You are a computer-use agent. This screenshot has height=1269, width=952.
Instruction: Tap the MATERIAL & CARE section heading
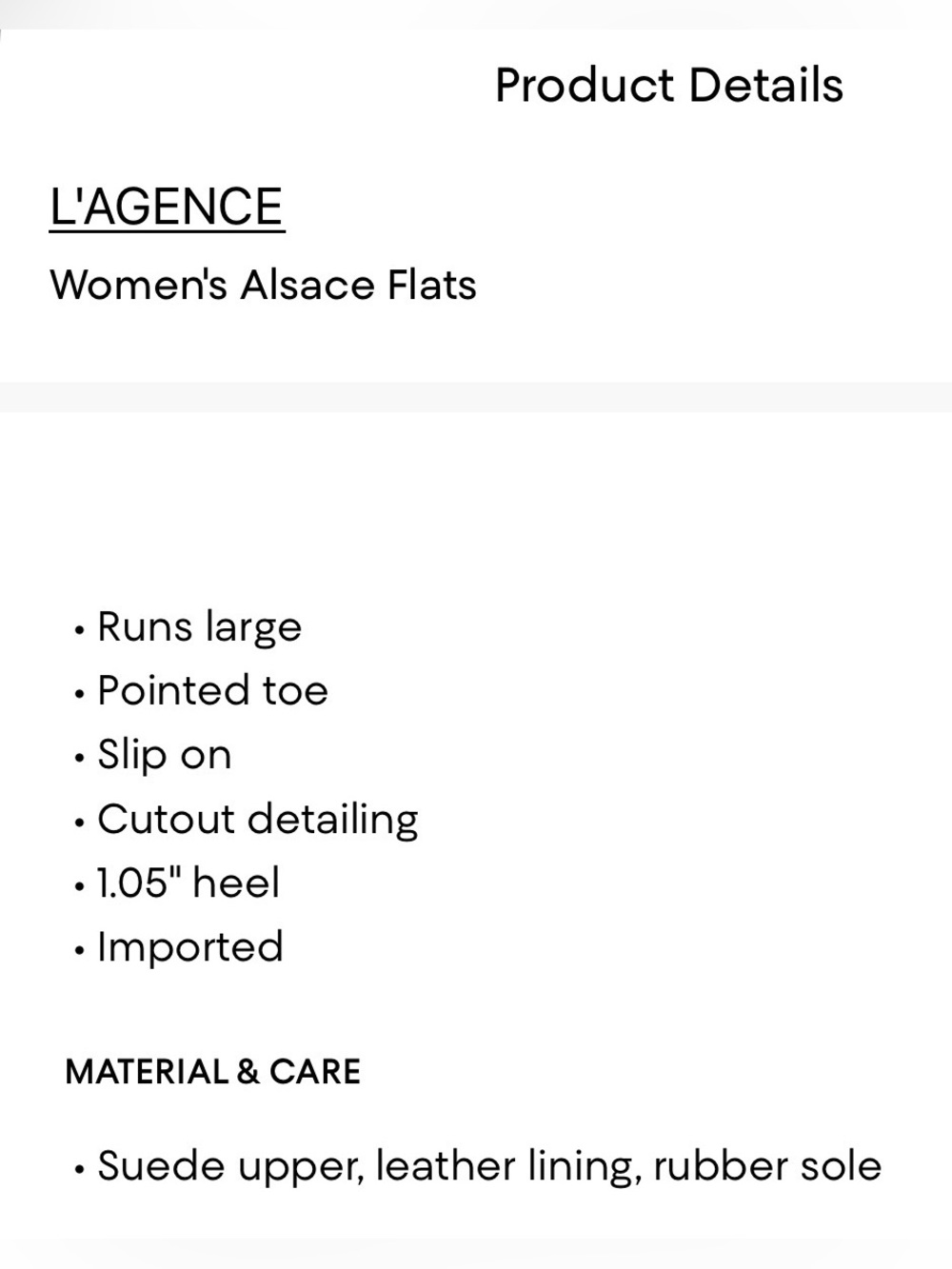212,1072
